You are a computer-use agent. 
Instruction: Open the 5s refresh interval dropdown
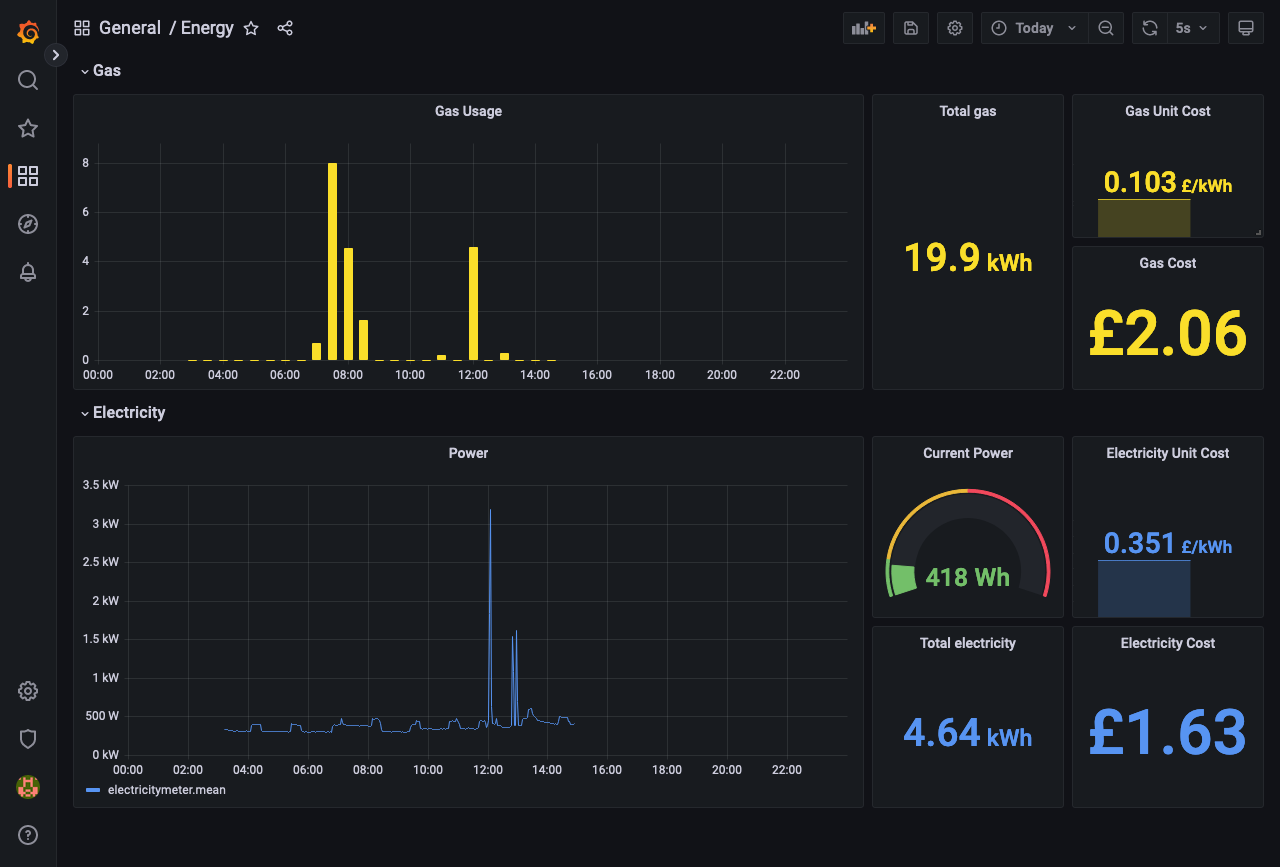click(x=1193, y=28)
